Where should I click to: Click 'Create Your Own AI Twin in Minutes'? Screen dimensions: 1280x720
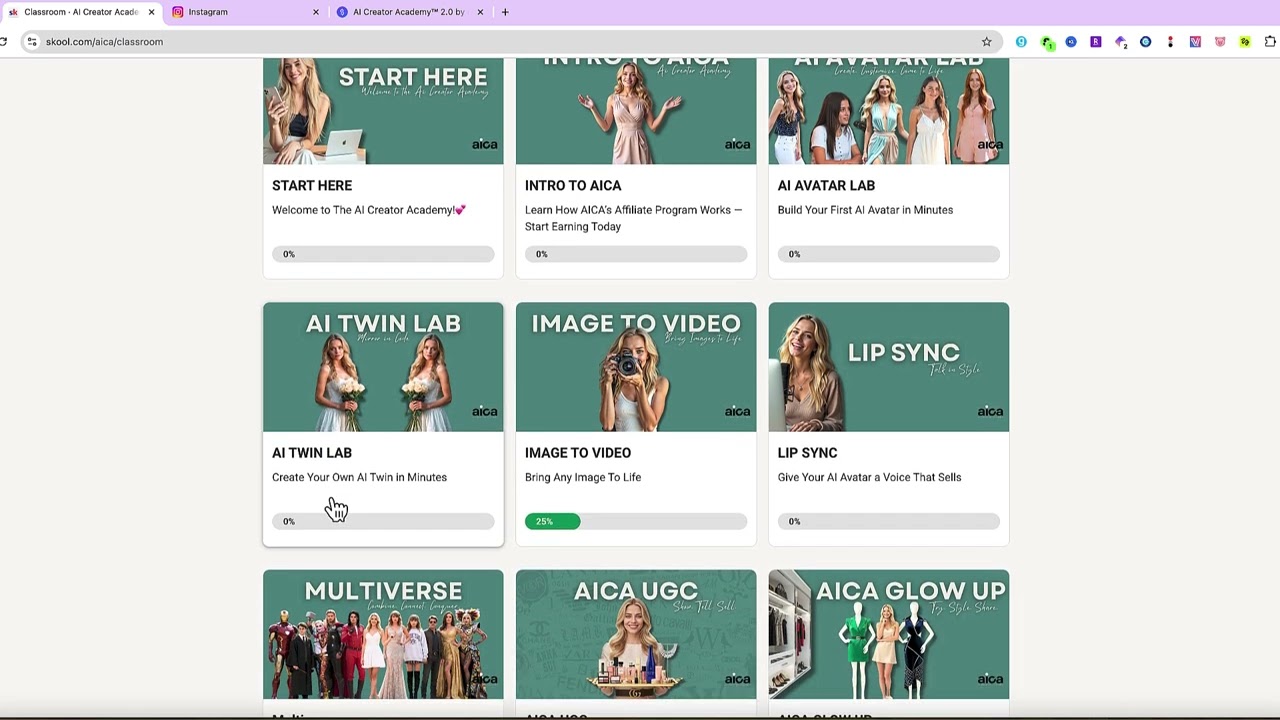359,477
